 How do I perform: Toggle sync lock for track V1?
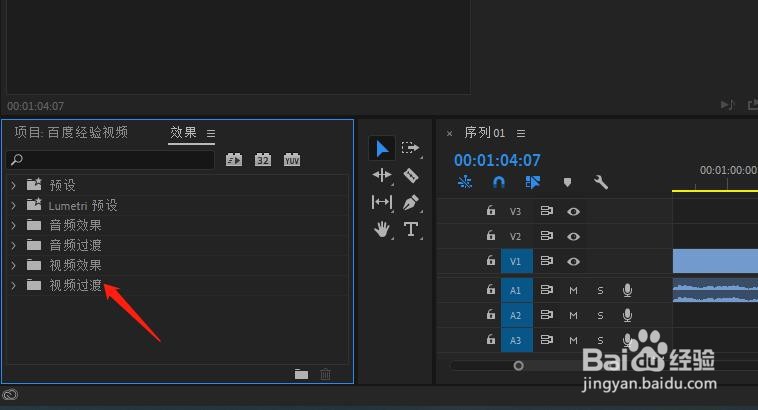tap(547, 261)
